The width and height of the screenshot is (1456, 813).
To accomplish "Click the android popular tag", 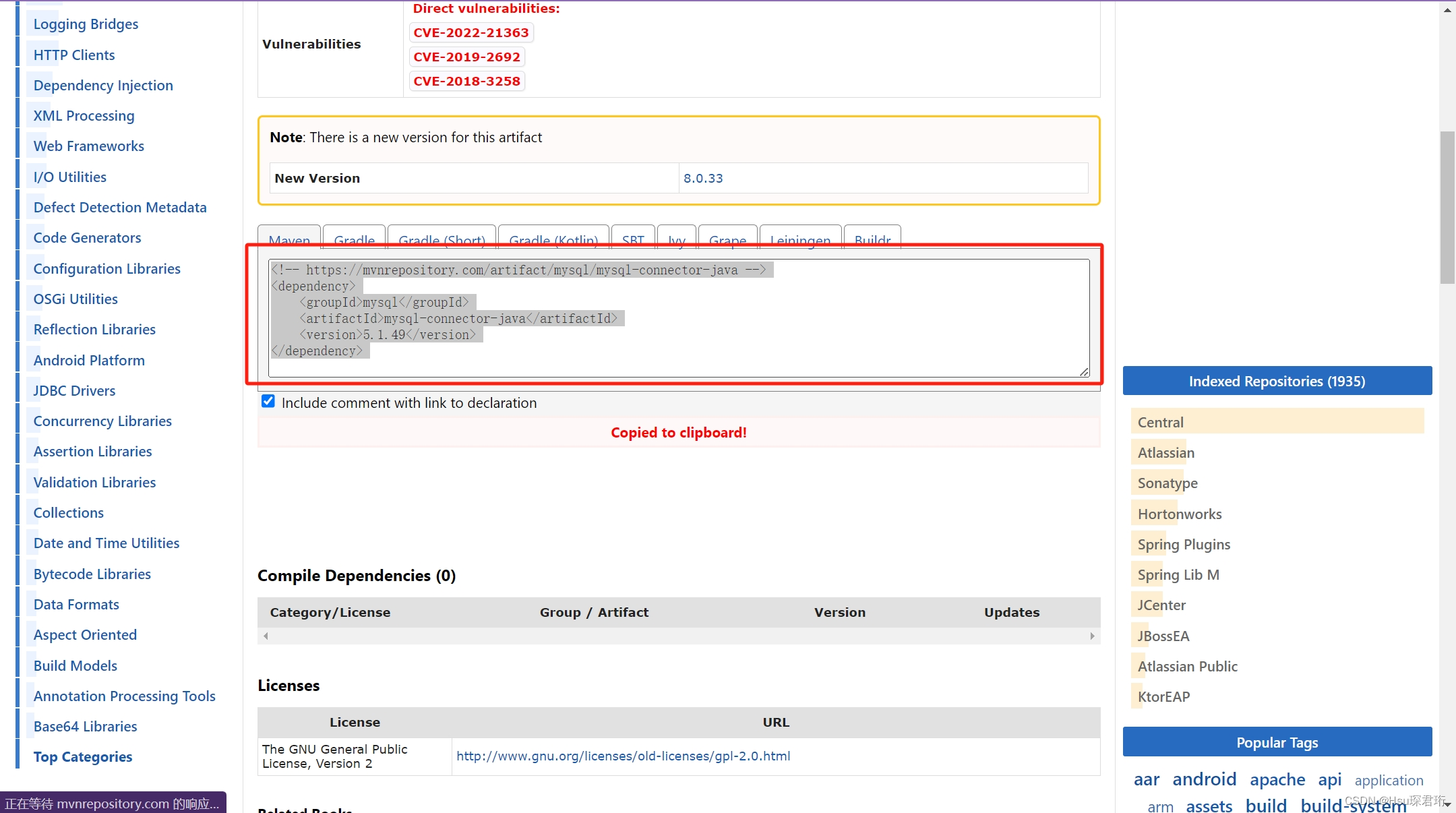I will pos(1204,779).
